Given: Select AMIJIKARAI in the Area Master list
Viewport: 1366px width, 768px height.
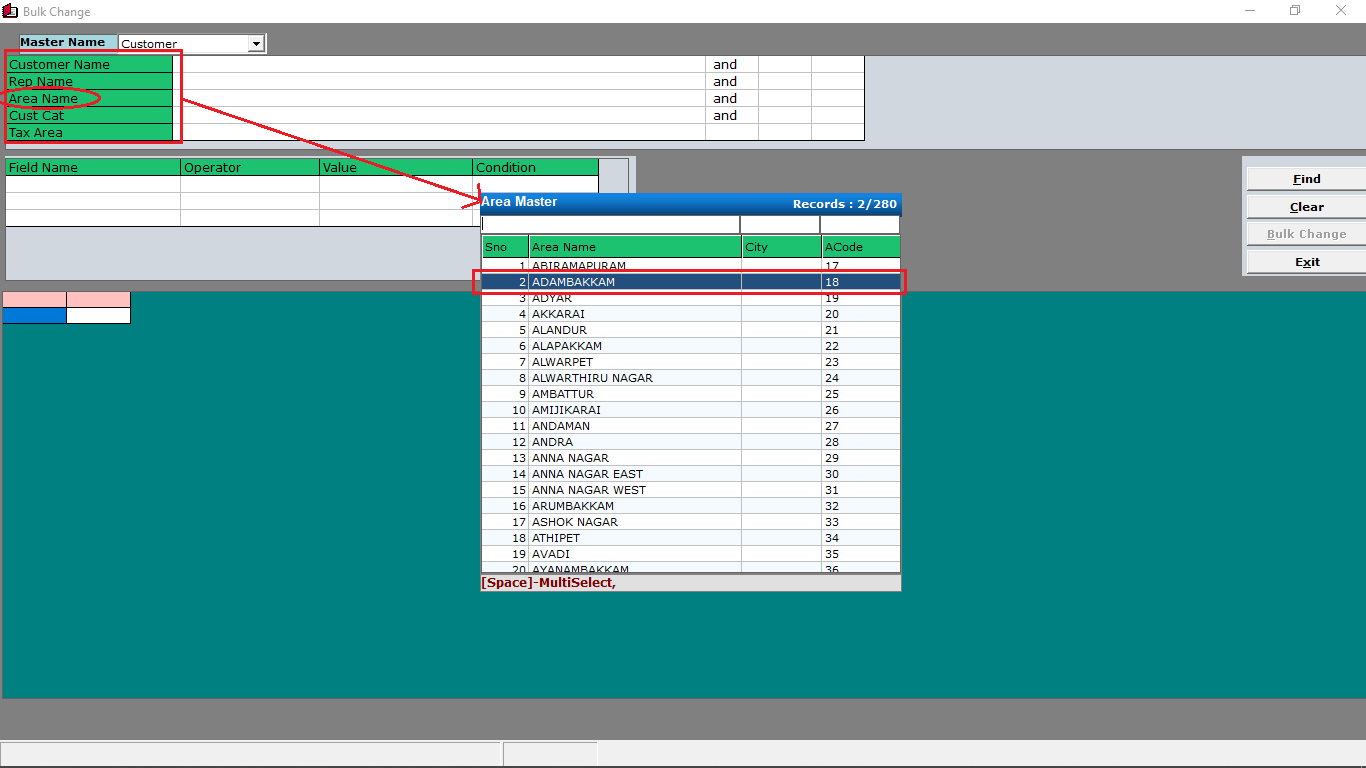Looking at the screenshot, I should (691, 410).
